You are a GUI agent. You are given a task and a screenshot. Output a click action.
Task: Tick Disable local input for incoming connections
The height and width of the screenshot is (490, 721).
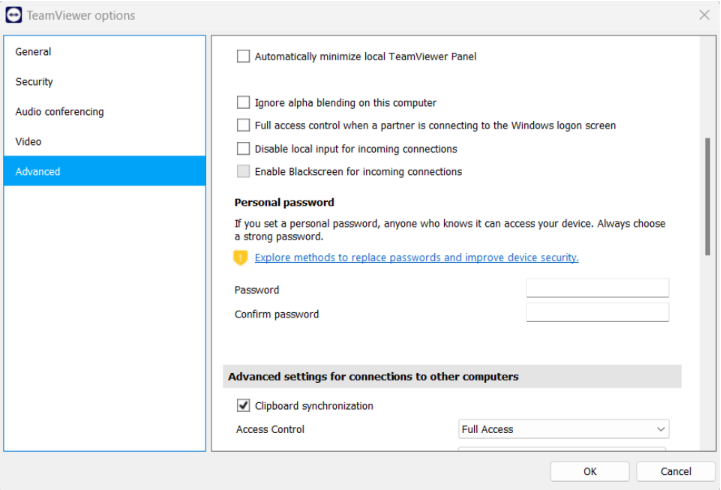point(243,149)
